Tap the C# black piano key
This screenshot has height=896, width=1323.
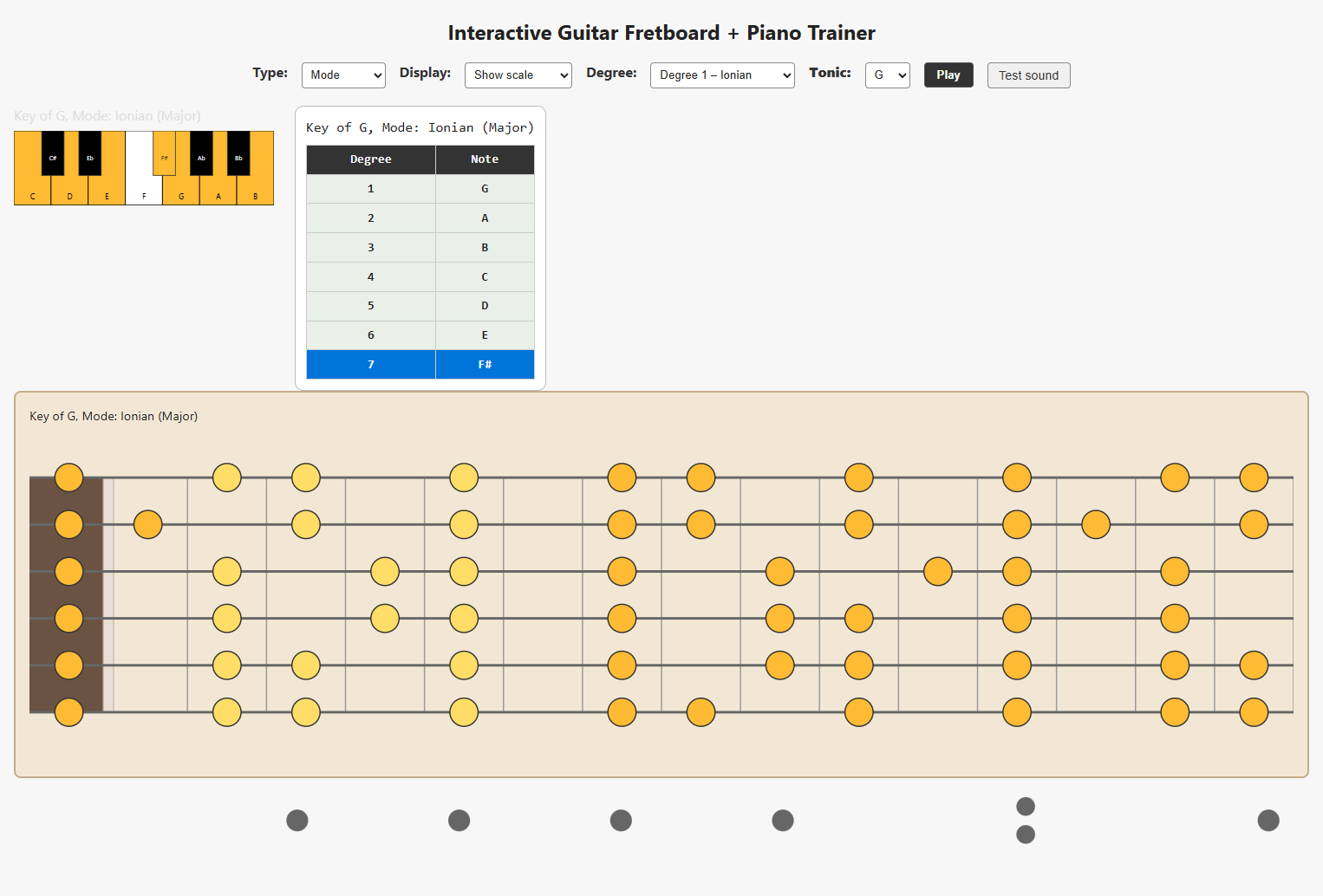(x=53, y=153)
